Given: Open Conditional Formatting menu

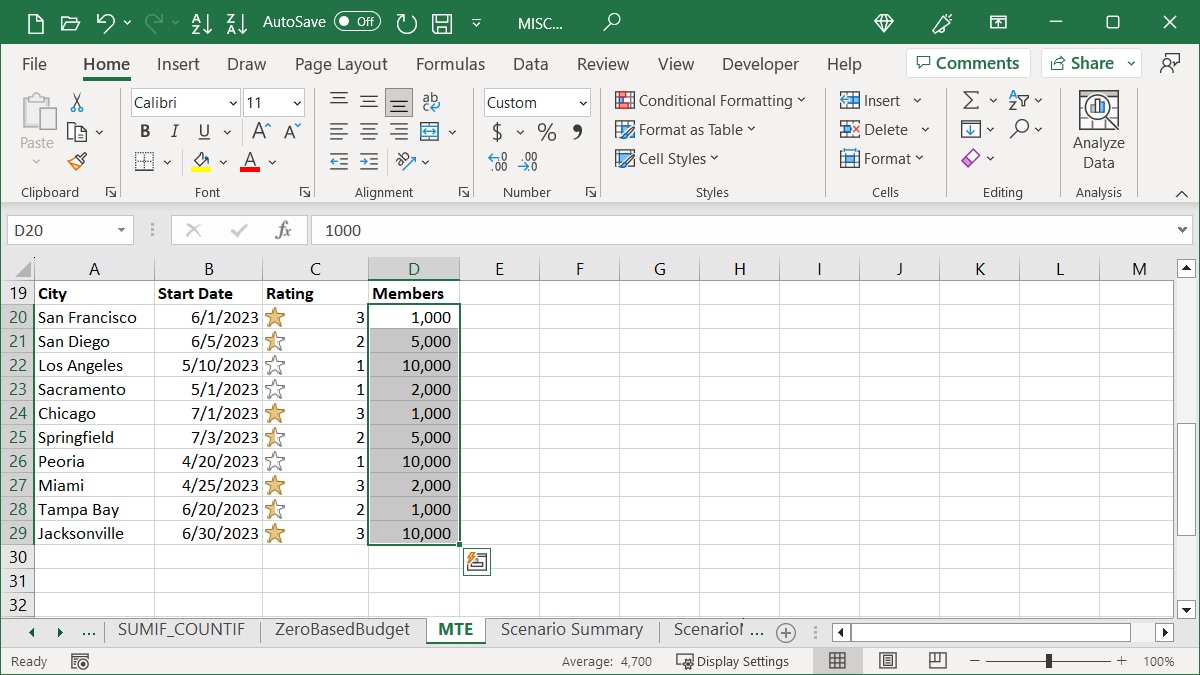Looking at the screenshot, I should tap(711, 100).
